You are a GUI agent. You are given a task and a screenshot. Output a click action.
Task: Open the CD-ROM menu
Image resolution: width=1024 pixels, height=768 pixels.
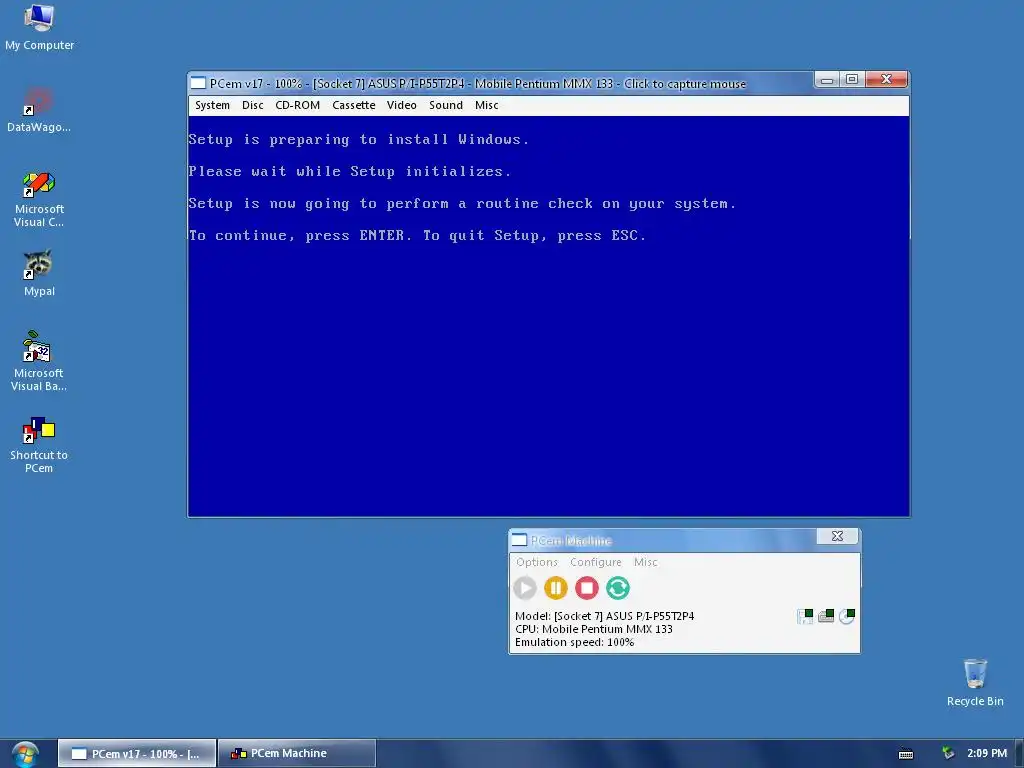297,105
